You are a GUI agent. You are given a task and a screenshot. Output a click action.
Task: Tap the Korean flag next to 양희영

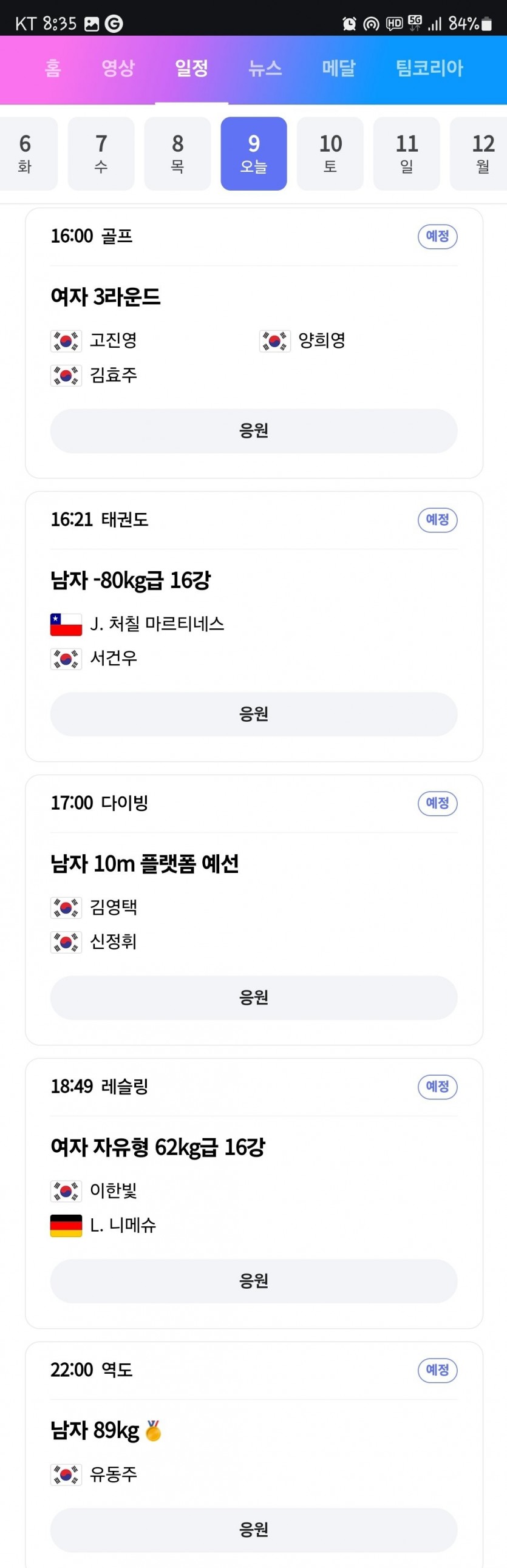[274, 341]
